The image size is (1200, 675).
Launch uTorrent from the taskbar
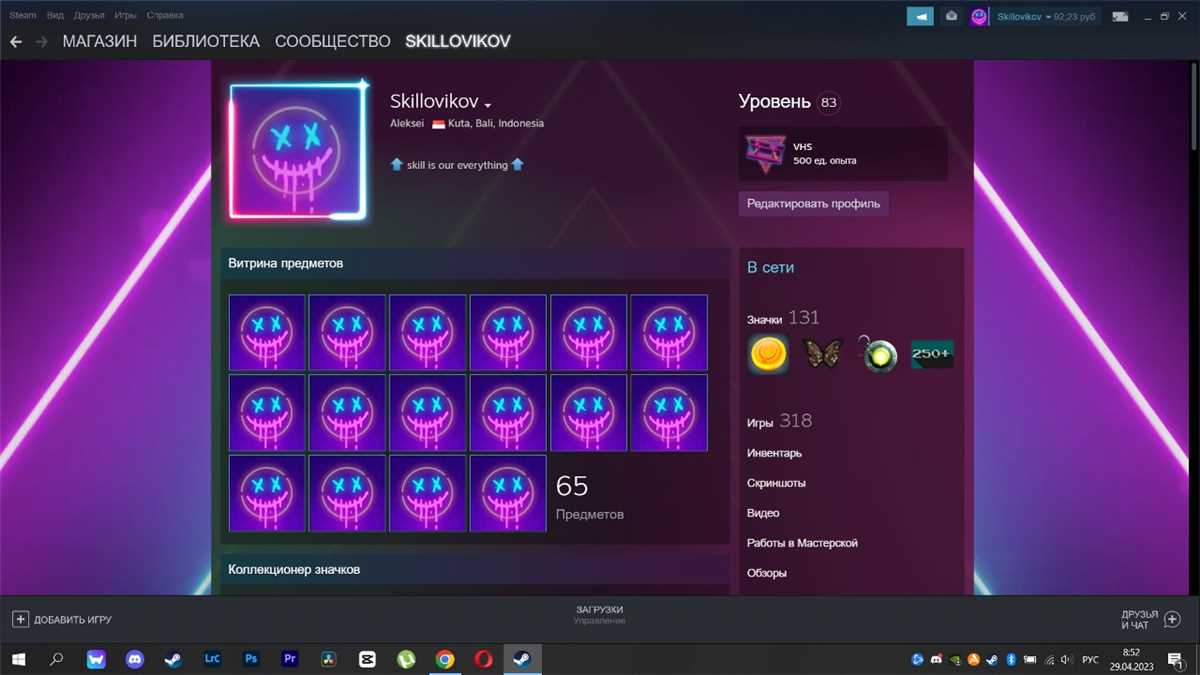[406, 659]
